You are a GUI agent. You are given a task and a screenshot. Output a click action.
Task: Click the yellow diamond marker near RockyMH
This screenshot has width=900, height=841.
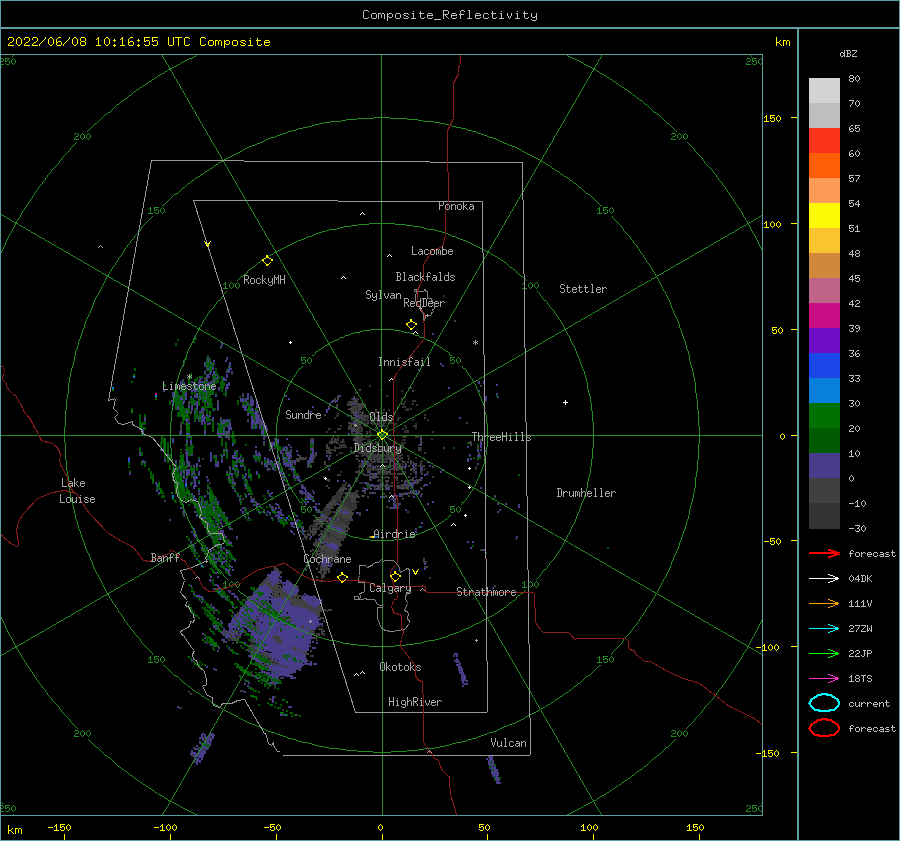point(267,261)
